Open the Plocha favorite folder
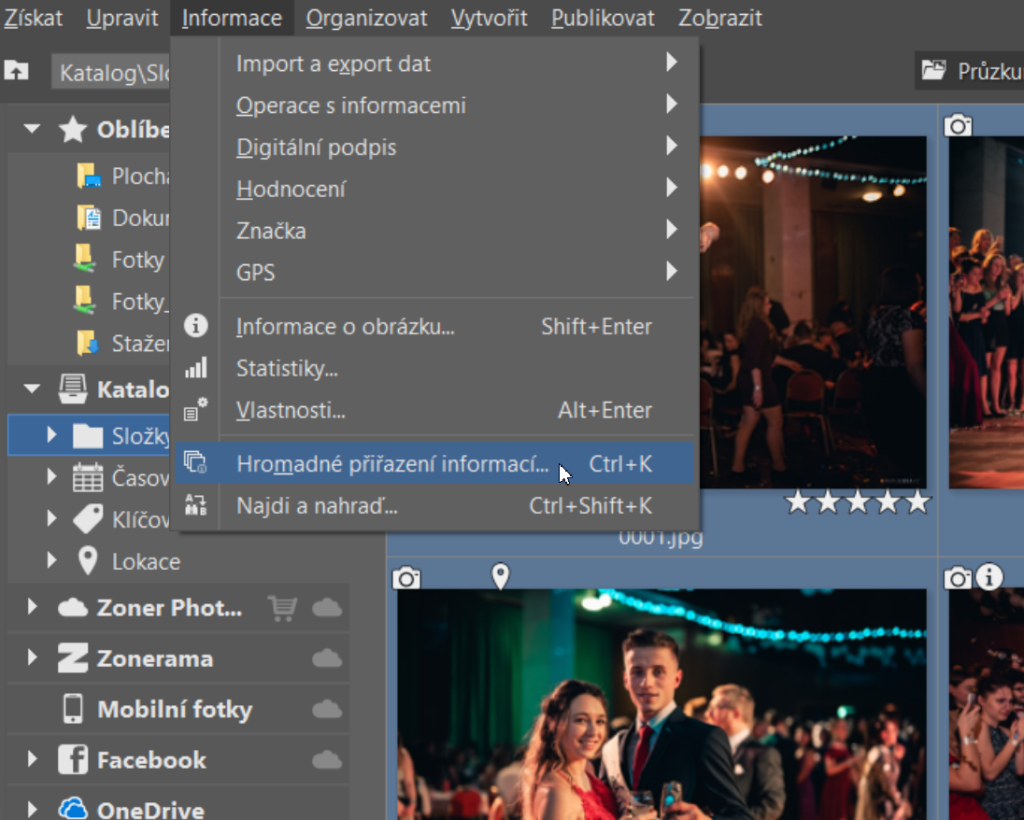 [122, 176]
